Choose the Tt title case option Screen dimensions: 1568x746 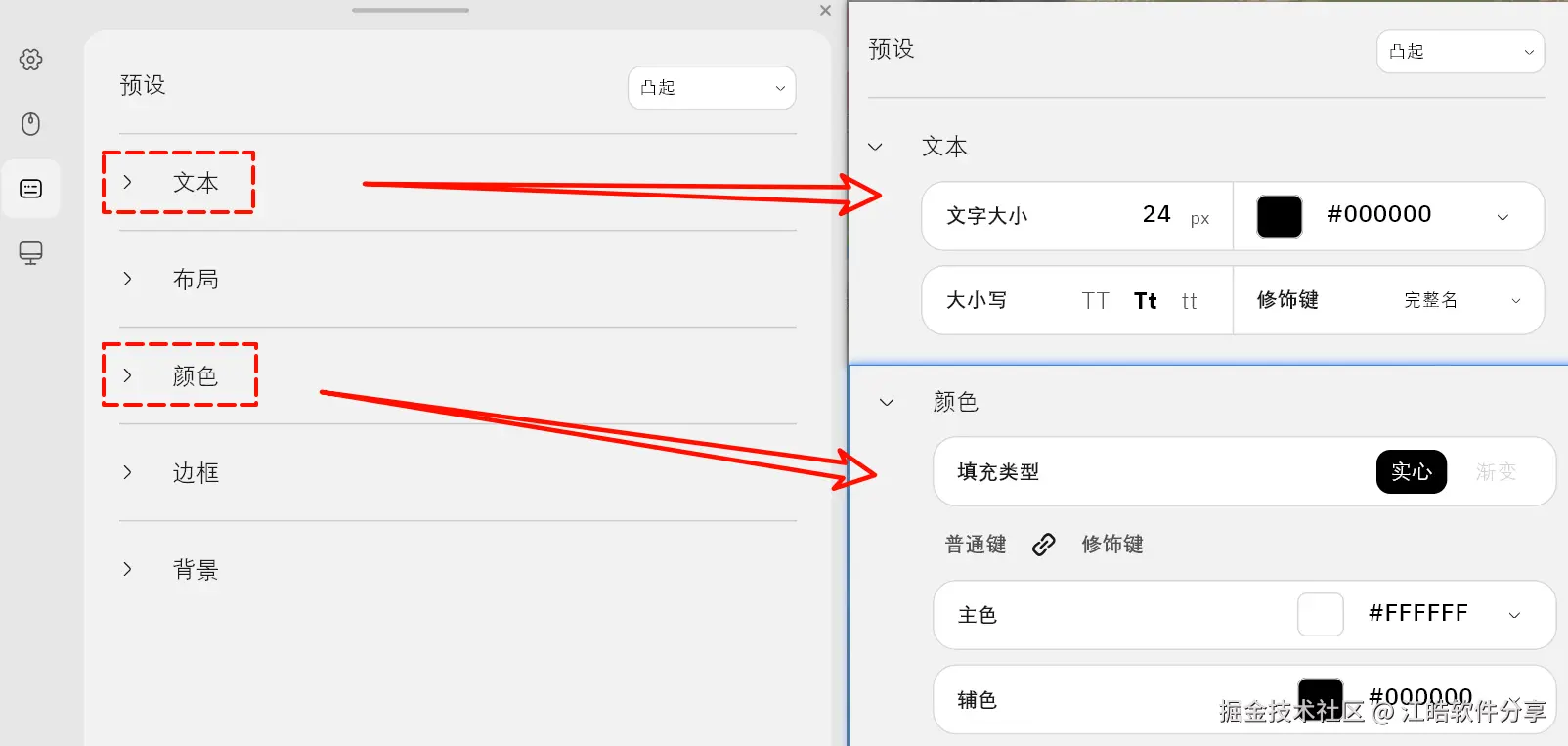pyautogui.click(x=1146, y=301)
